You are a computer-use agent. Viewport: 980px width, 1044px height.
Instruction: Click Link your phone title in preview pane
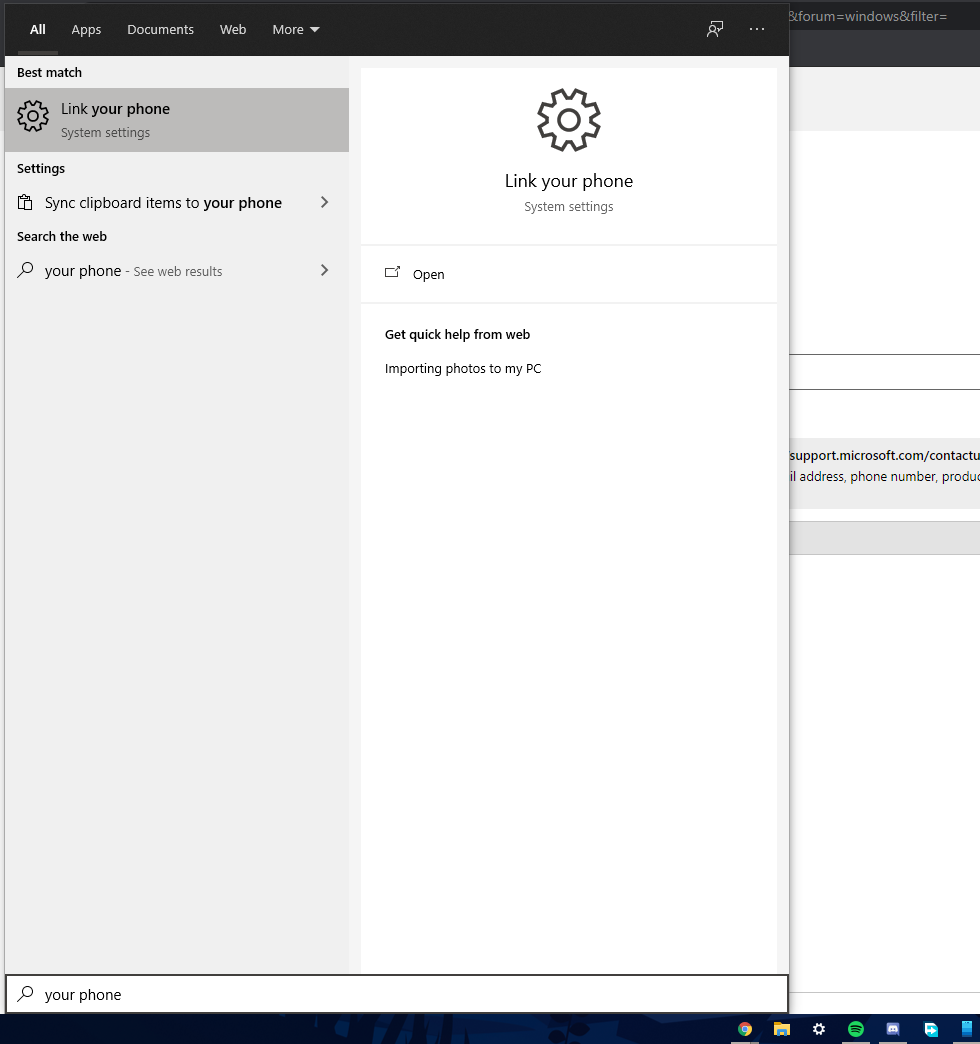pyautogui.click(x=569, y=181)
